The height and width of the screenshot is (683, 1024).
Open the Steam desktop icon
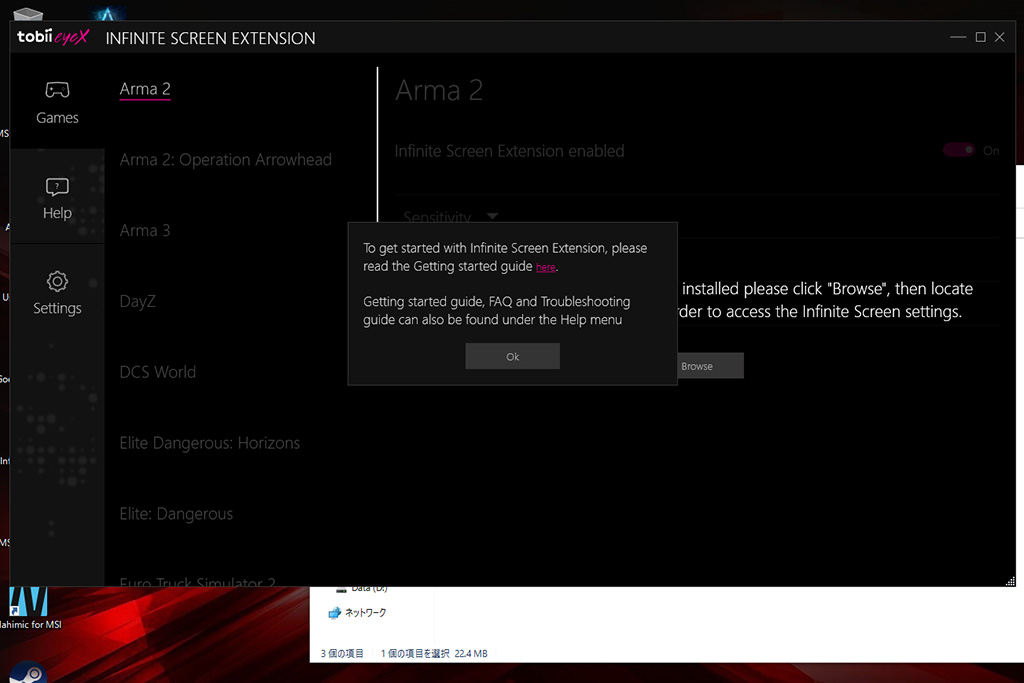coord(27,673)
